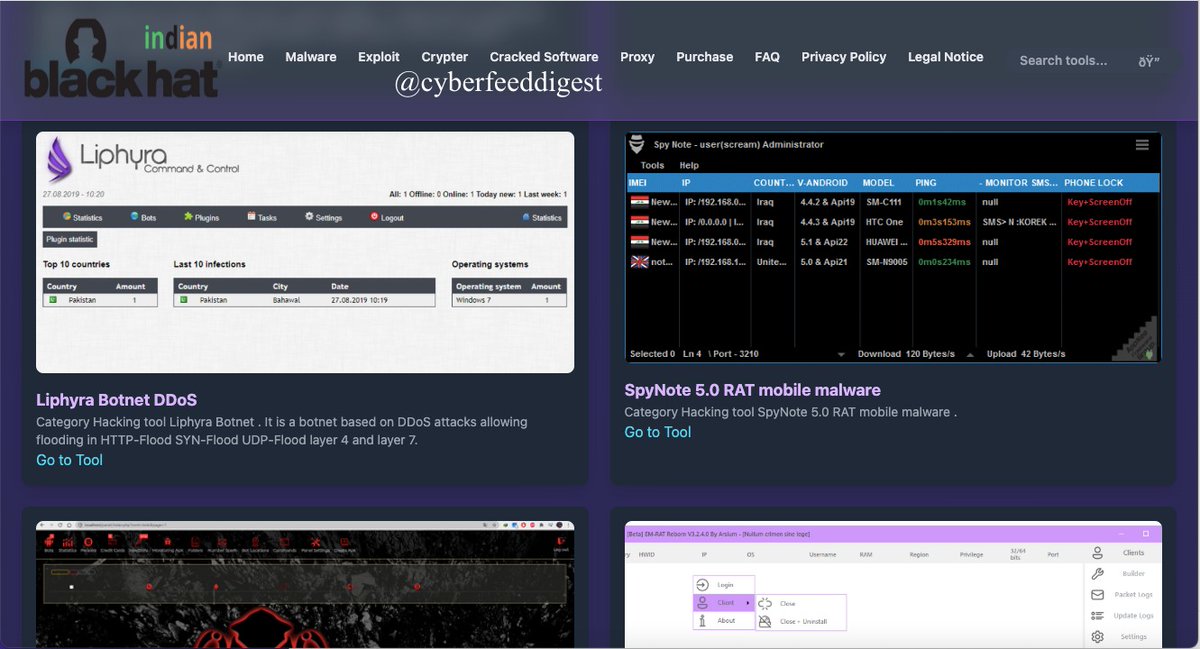Open the Exploit nav item
The image size is (1200, 649).
[379, 57]
